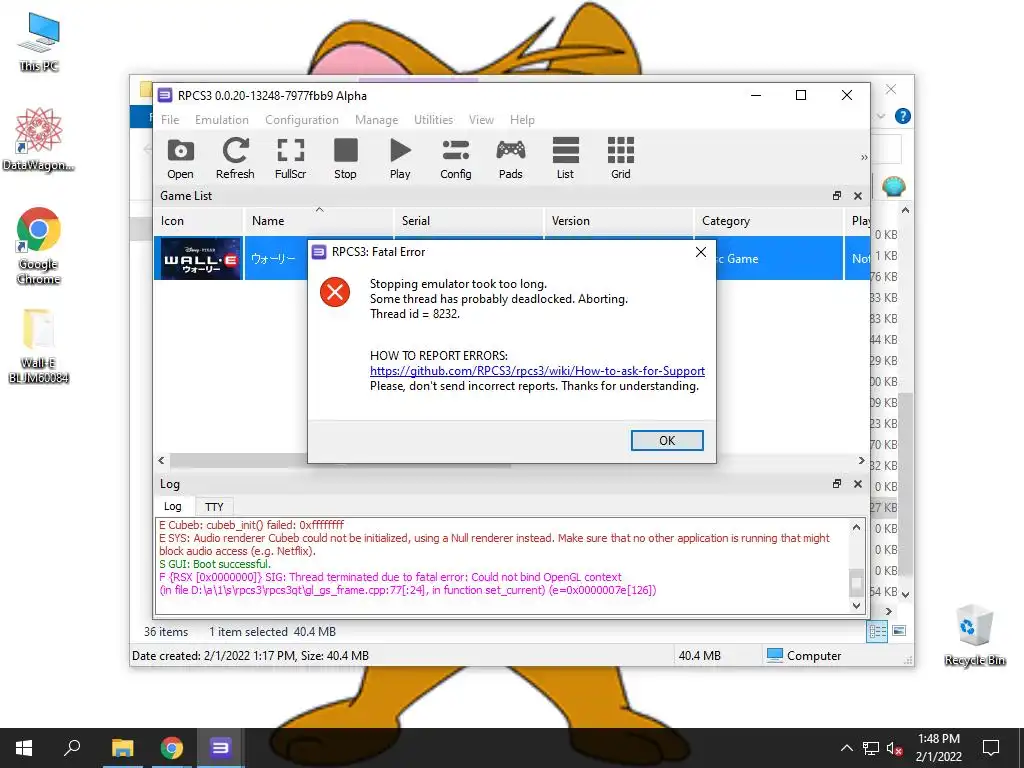Confirm the fatal error with OK

667,440
